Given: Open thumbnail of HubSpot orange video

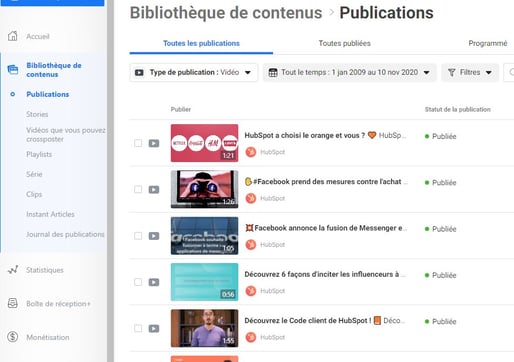Looking at the screenshot, I should 204,143.
